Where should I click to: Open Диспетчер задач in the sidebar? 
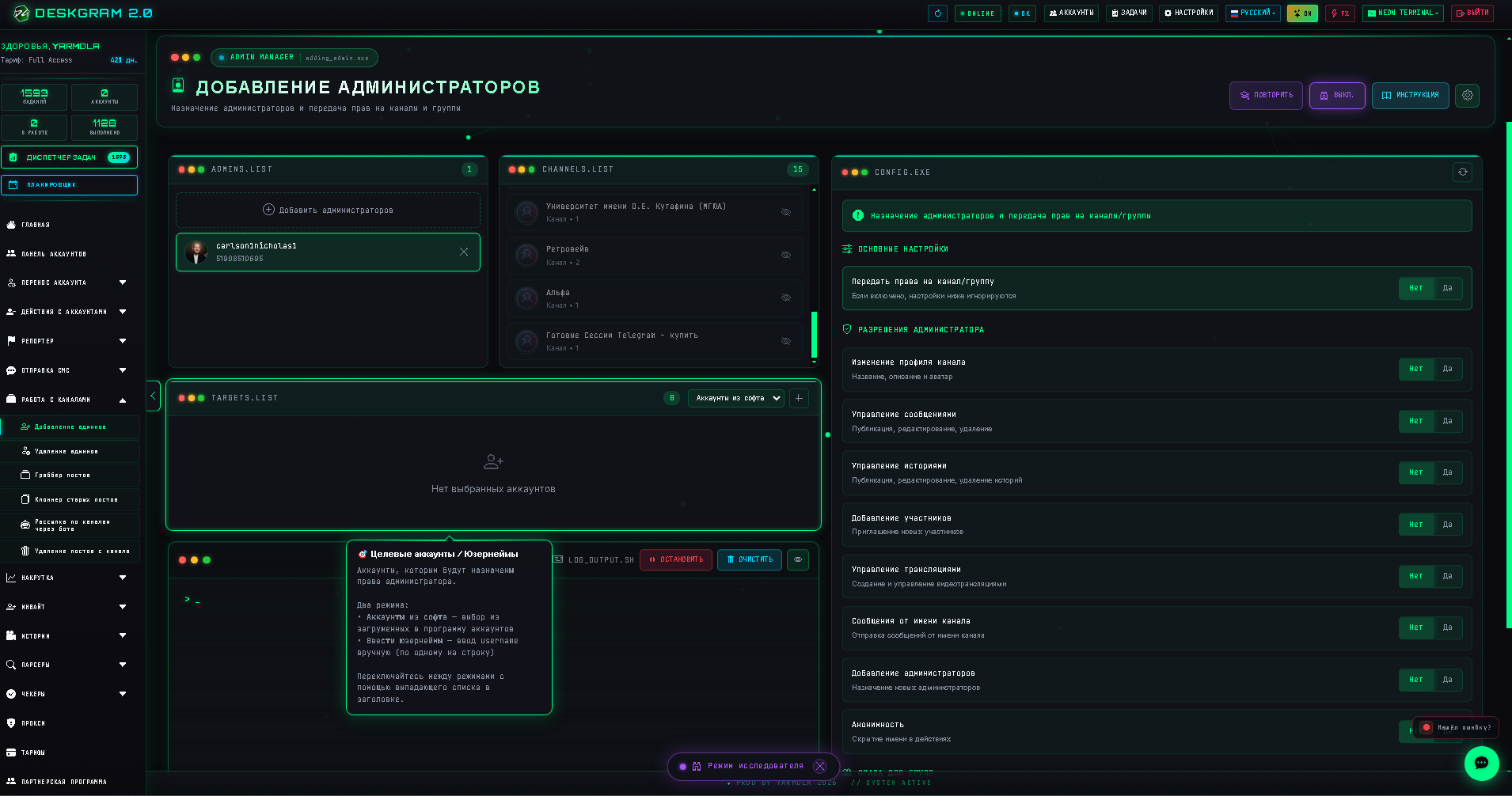click(69, 157)
